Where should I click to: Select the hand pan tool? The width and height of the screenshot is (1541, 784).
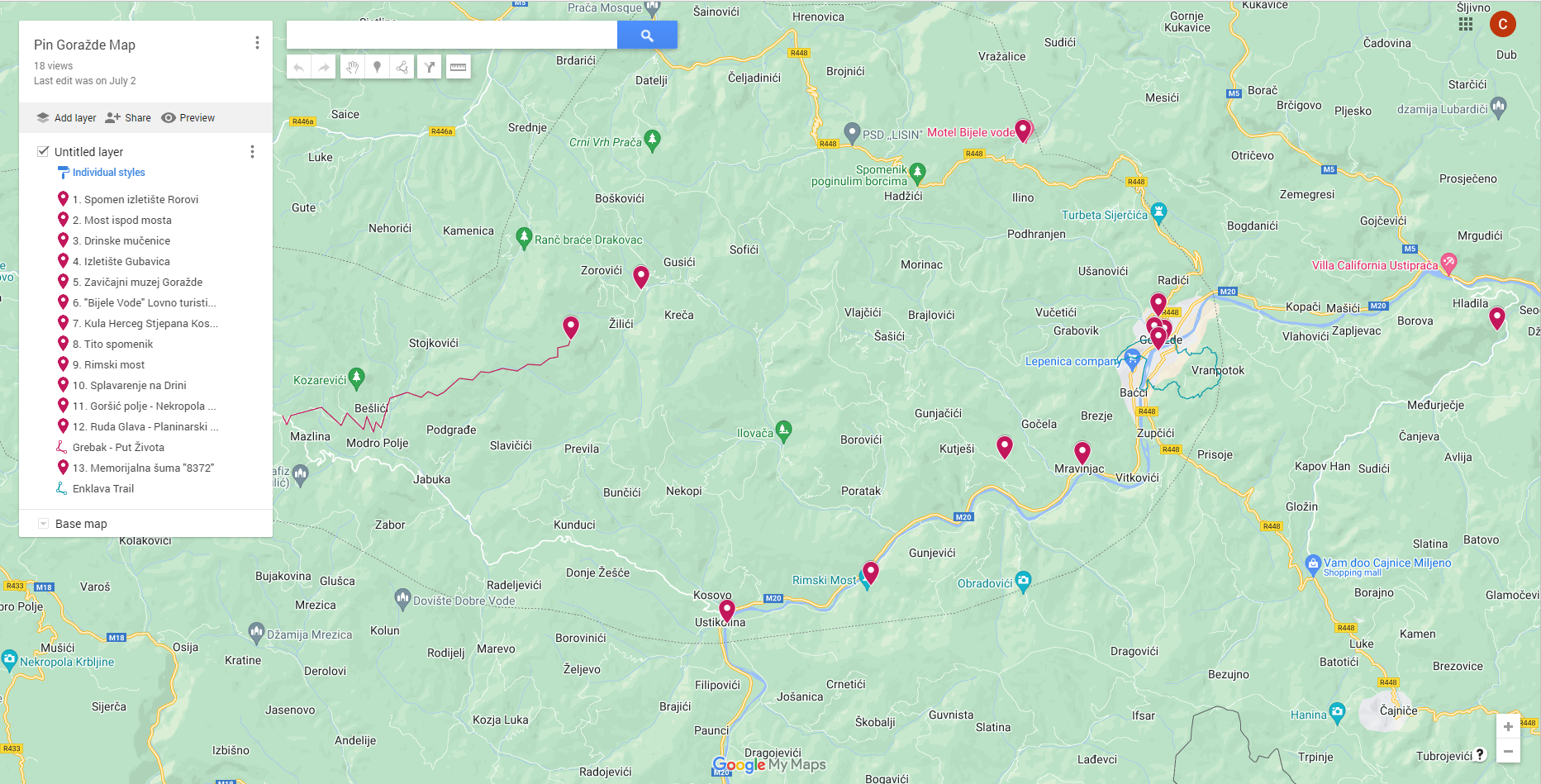click(x=352, y=68)
